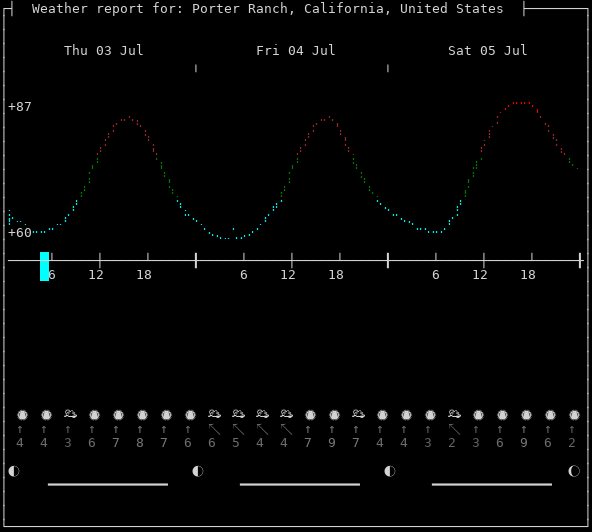Click the northwest wind arrow above speed 5
Screen dimensions: 592x532
click(238, 429)
